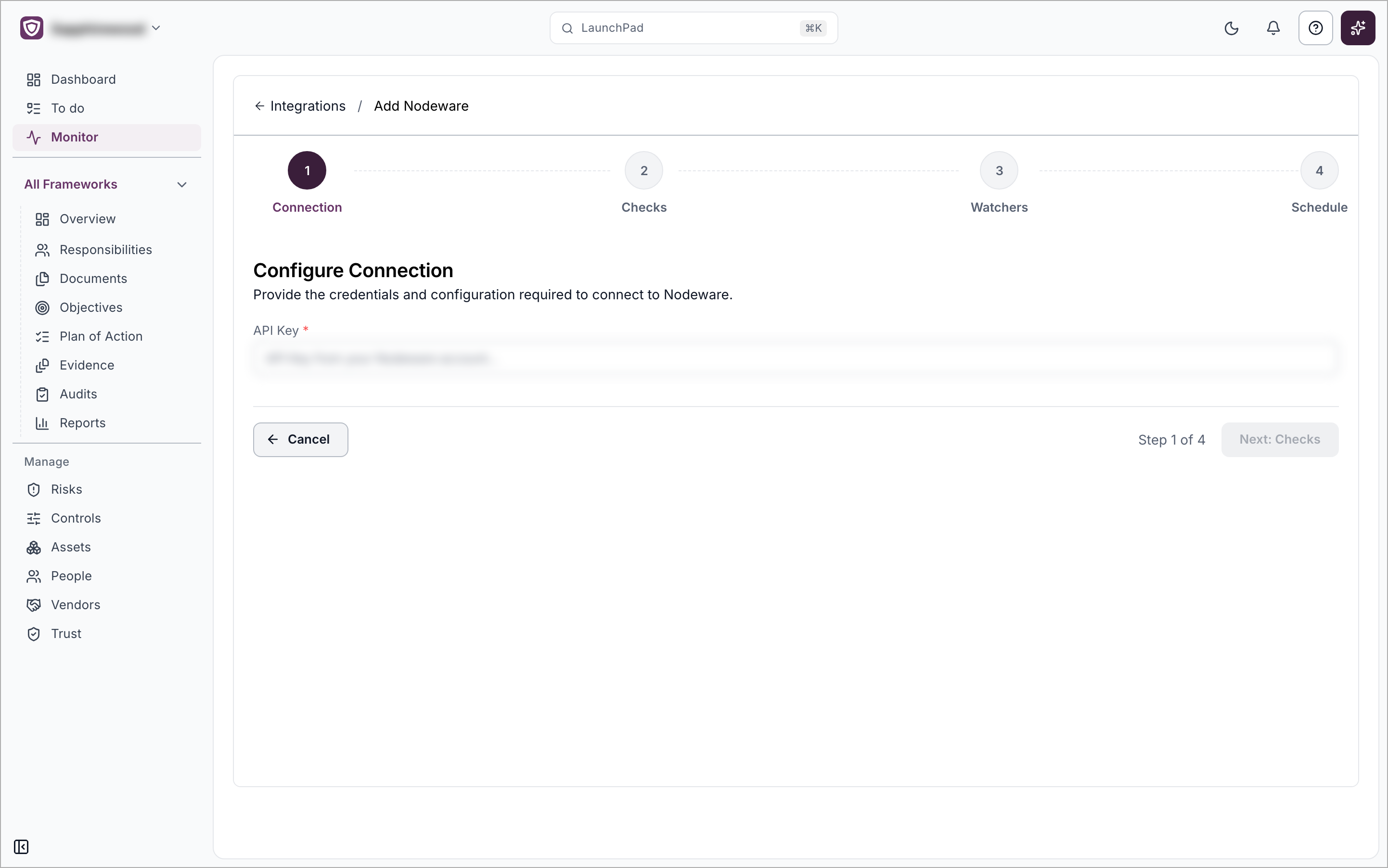The height and width of the screenshot is (868, 1388).
Task: Click the All Frameworks heading
Action: [71, 184]
